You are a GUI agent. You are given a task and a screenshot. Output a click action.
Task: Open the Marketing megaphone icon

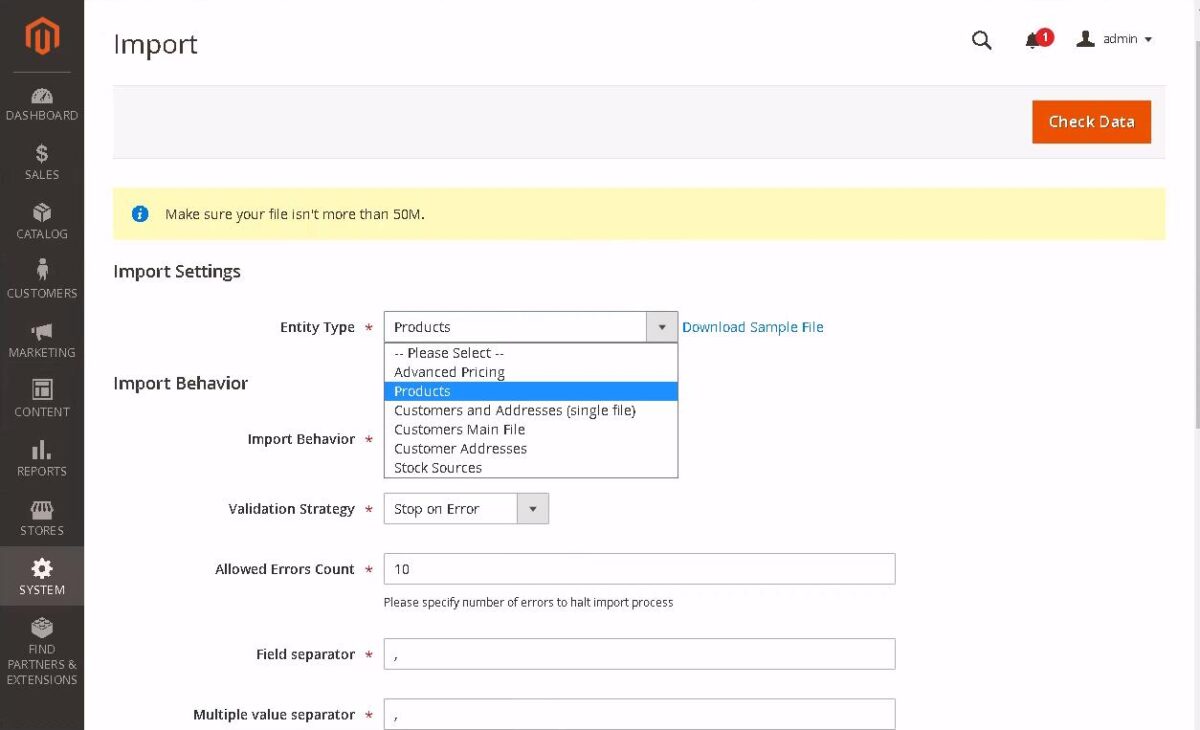tap(42, 331)
